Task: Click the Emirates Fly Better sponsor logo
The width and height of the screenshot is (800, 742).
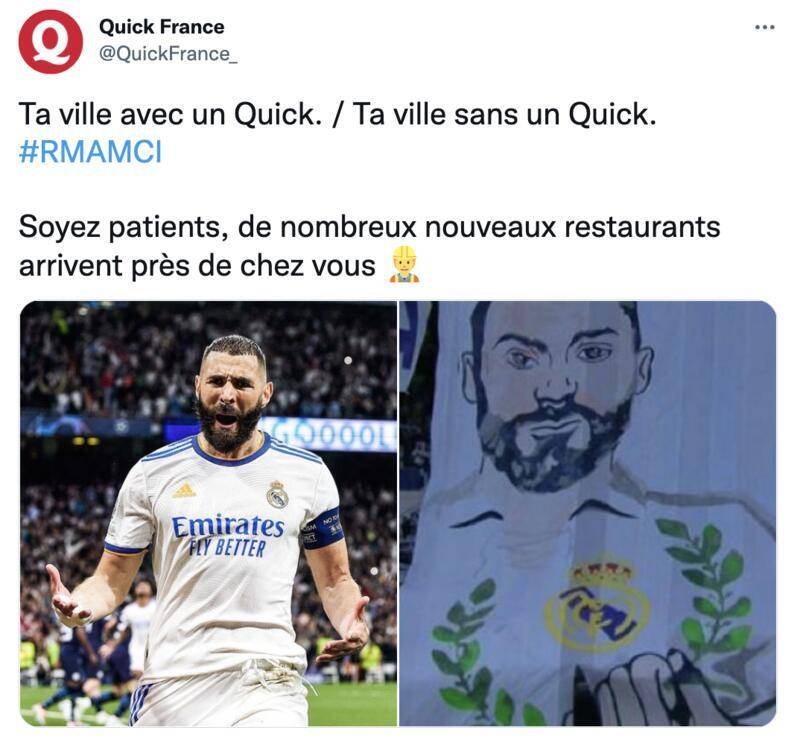Action: tap(228, 536)
